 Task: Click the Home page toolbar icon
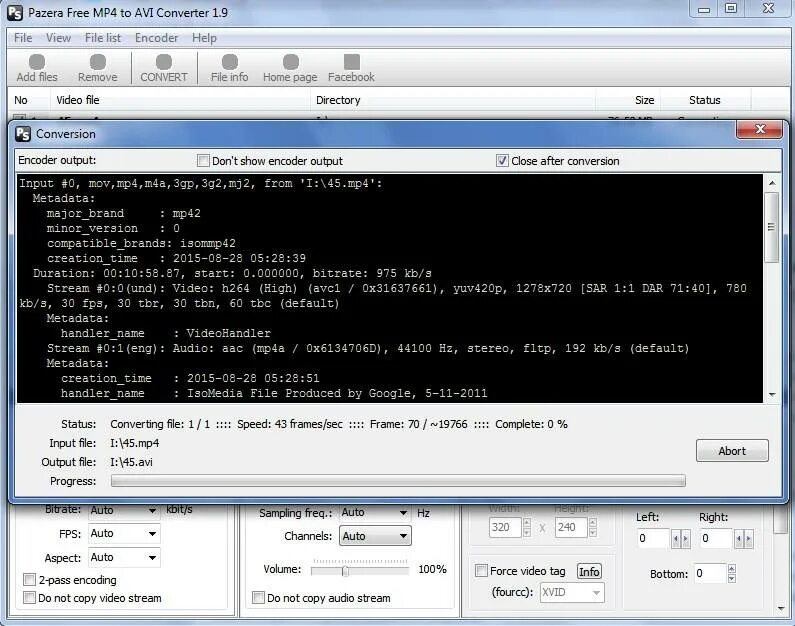tap(290, 68)
